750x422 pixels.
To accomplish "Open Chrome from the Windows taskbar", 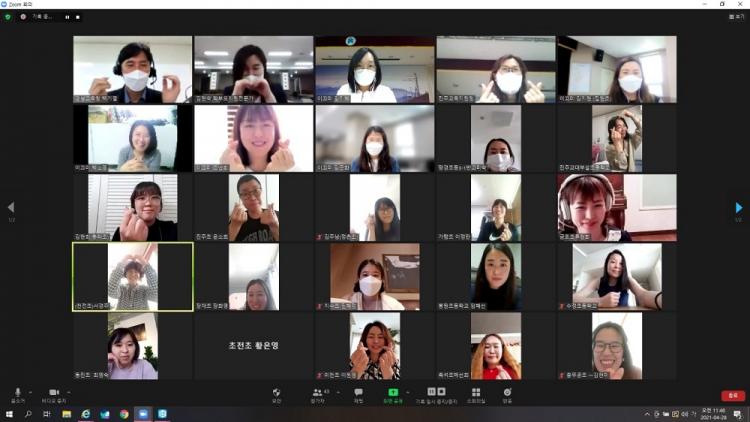I will tap(124, 414).
